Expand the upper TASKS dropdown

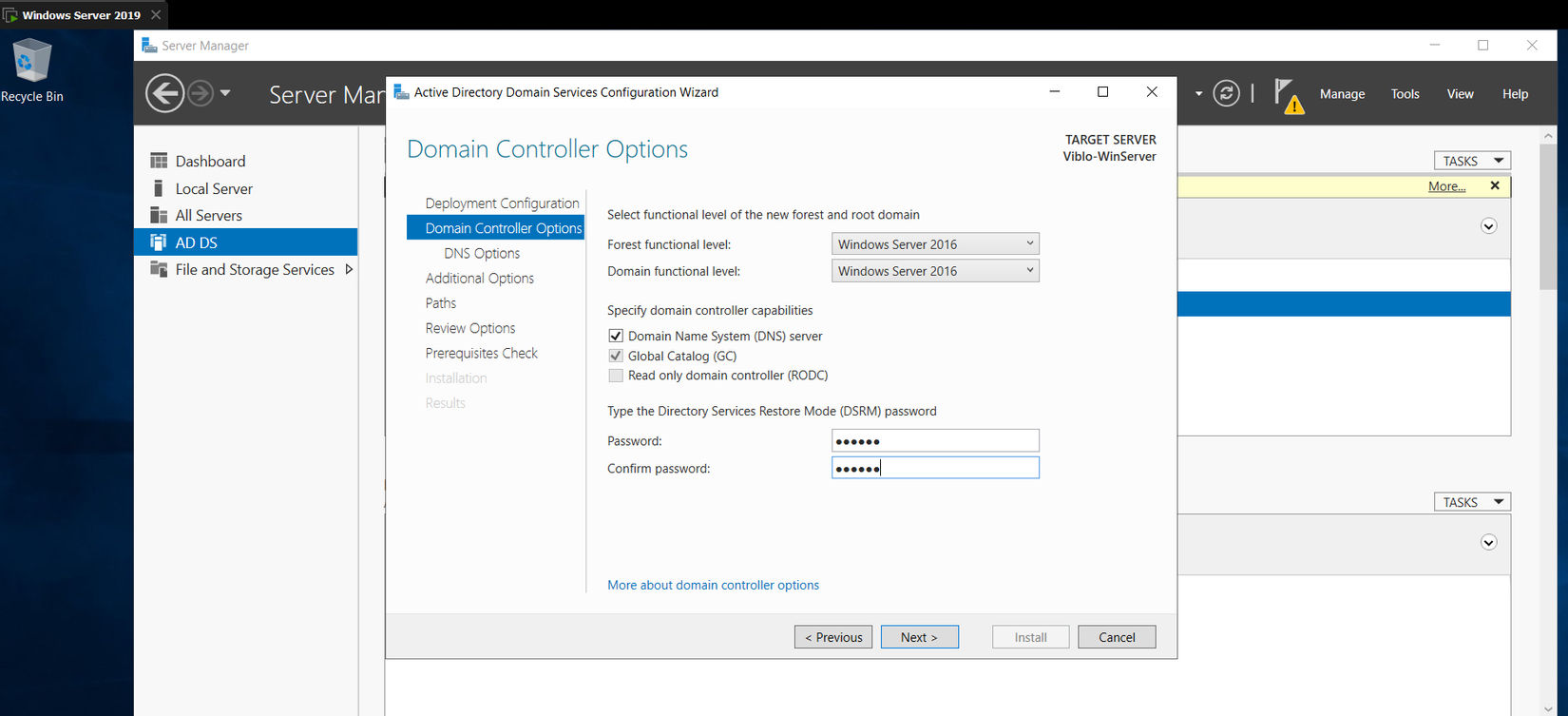click(x=1471, y=161)
